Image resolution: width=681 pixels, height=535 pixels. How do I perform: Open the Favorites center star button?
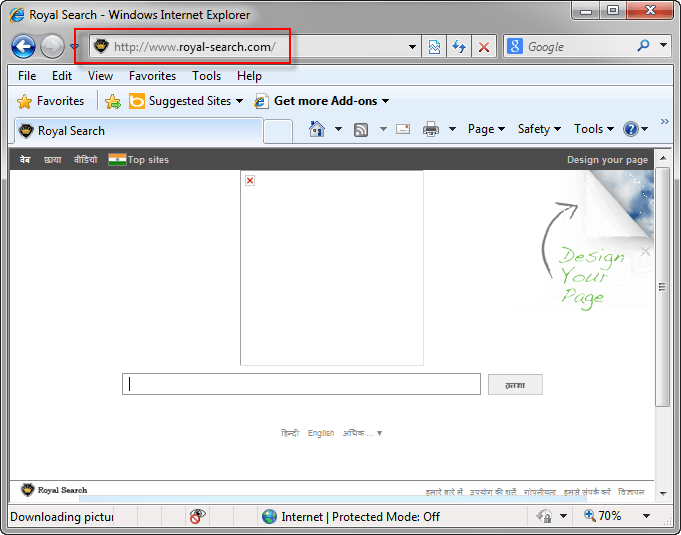point(50,101)
